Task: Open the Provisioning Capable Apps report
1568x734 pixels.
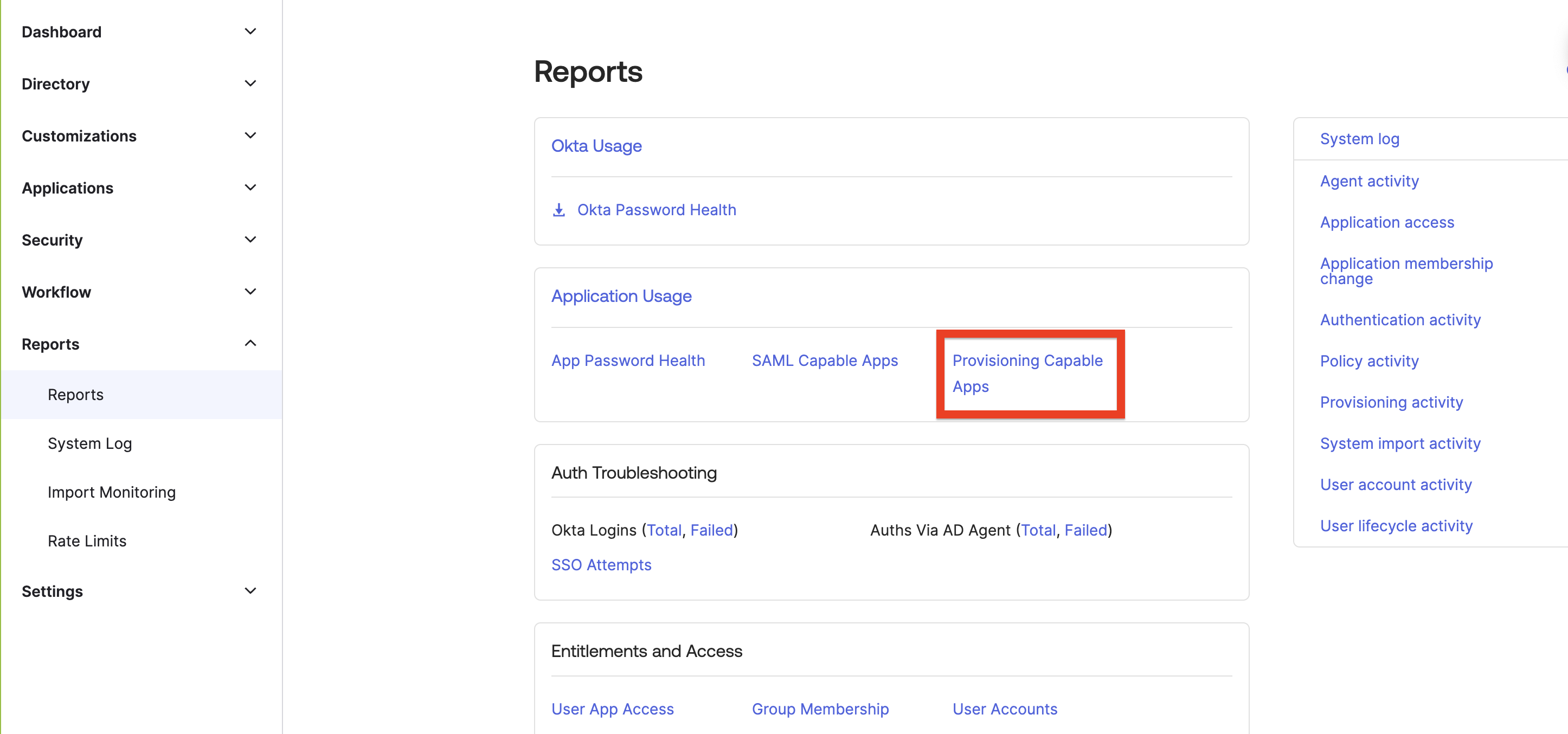Action: tap(1027, 373)
